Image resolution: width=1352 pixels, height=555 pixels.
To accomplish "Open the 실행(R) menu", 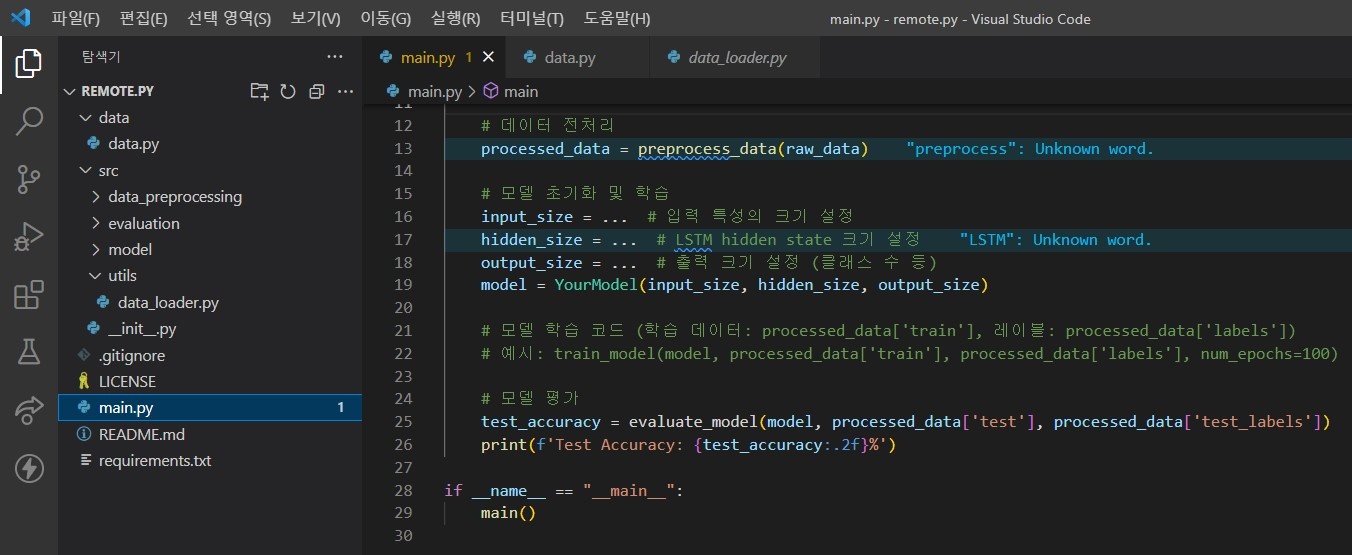I will pos(455,19).
